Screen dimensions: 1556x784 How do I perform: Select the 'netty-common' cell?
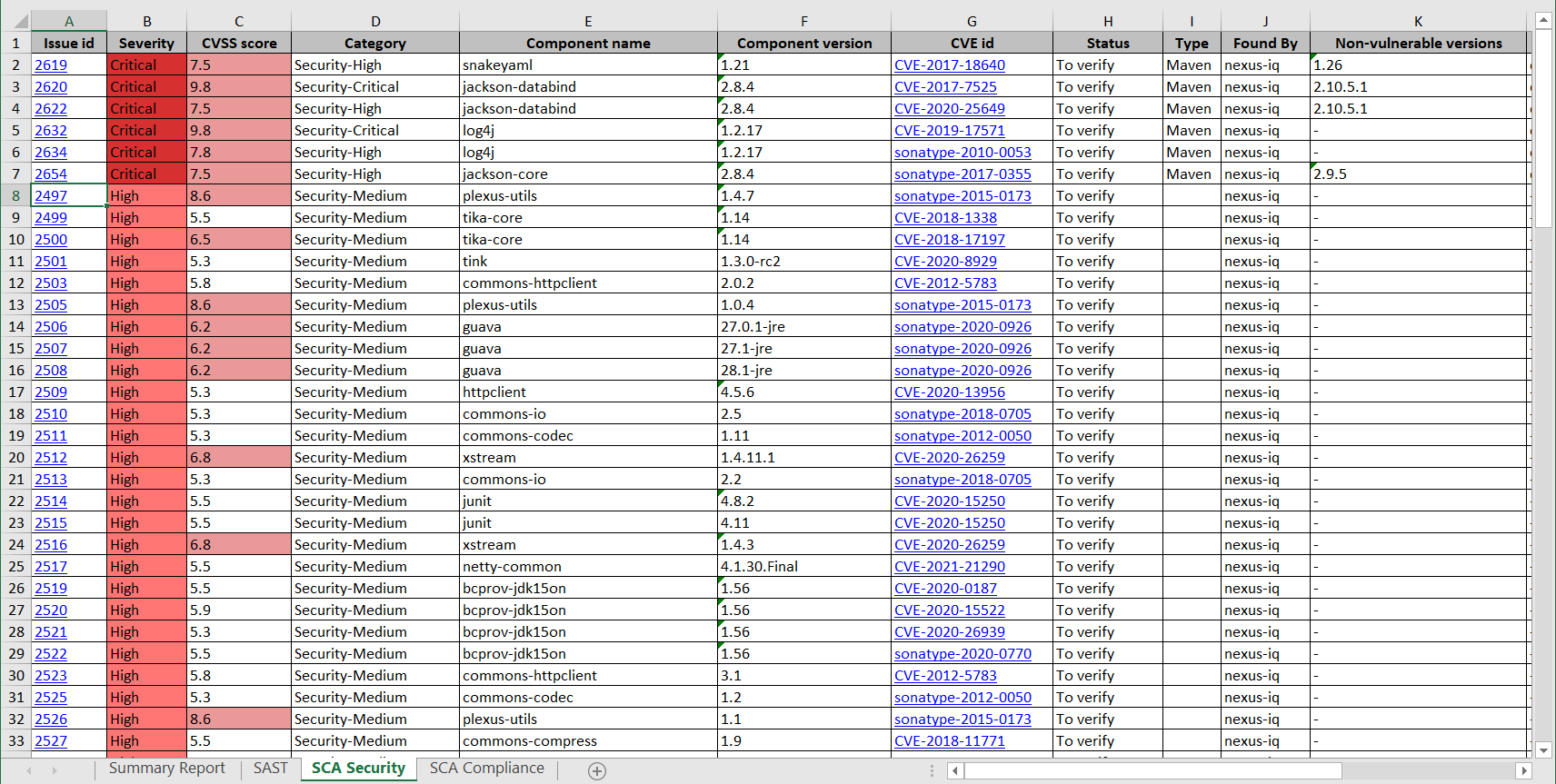588,567
